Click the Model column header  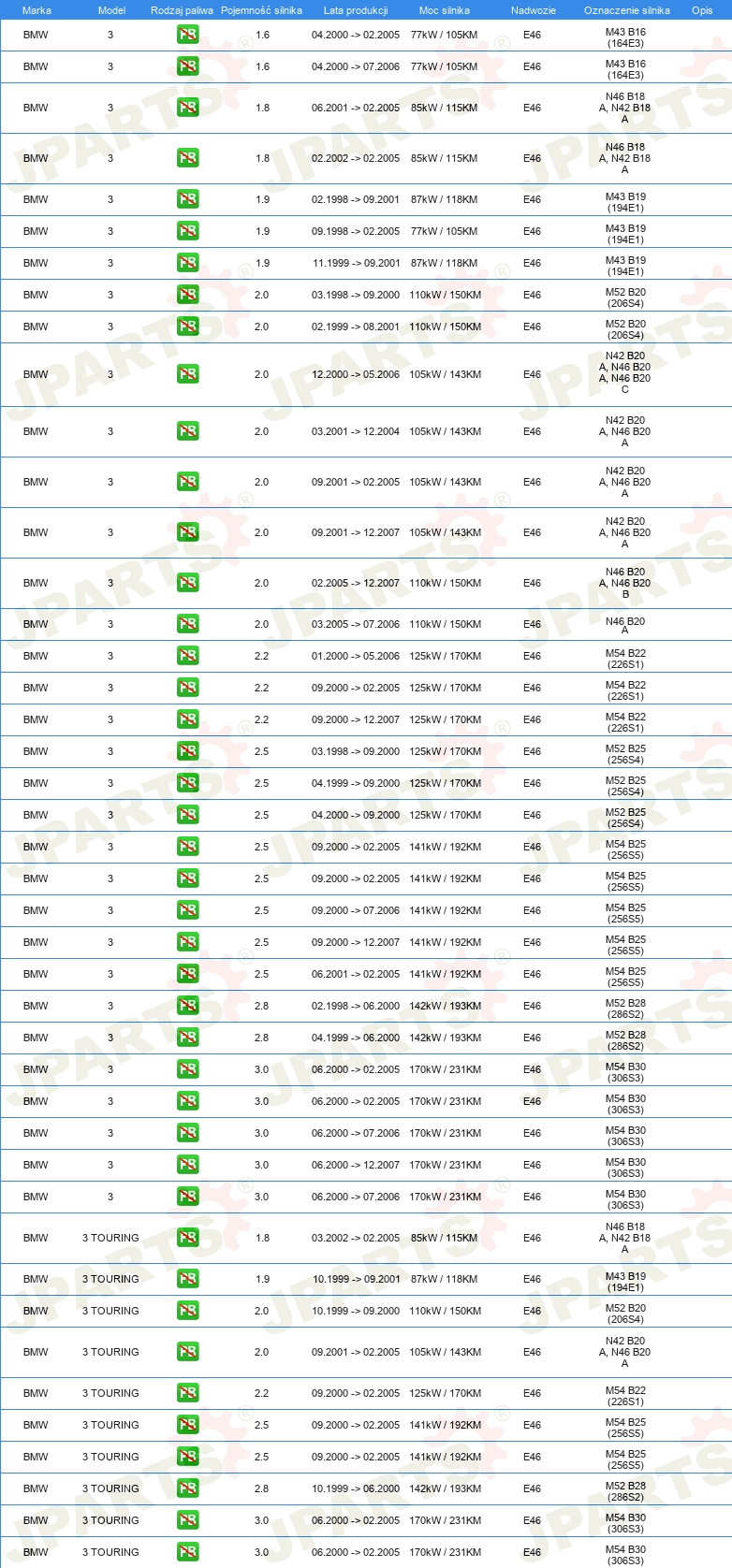click(111, 10)
